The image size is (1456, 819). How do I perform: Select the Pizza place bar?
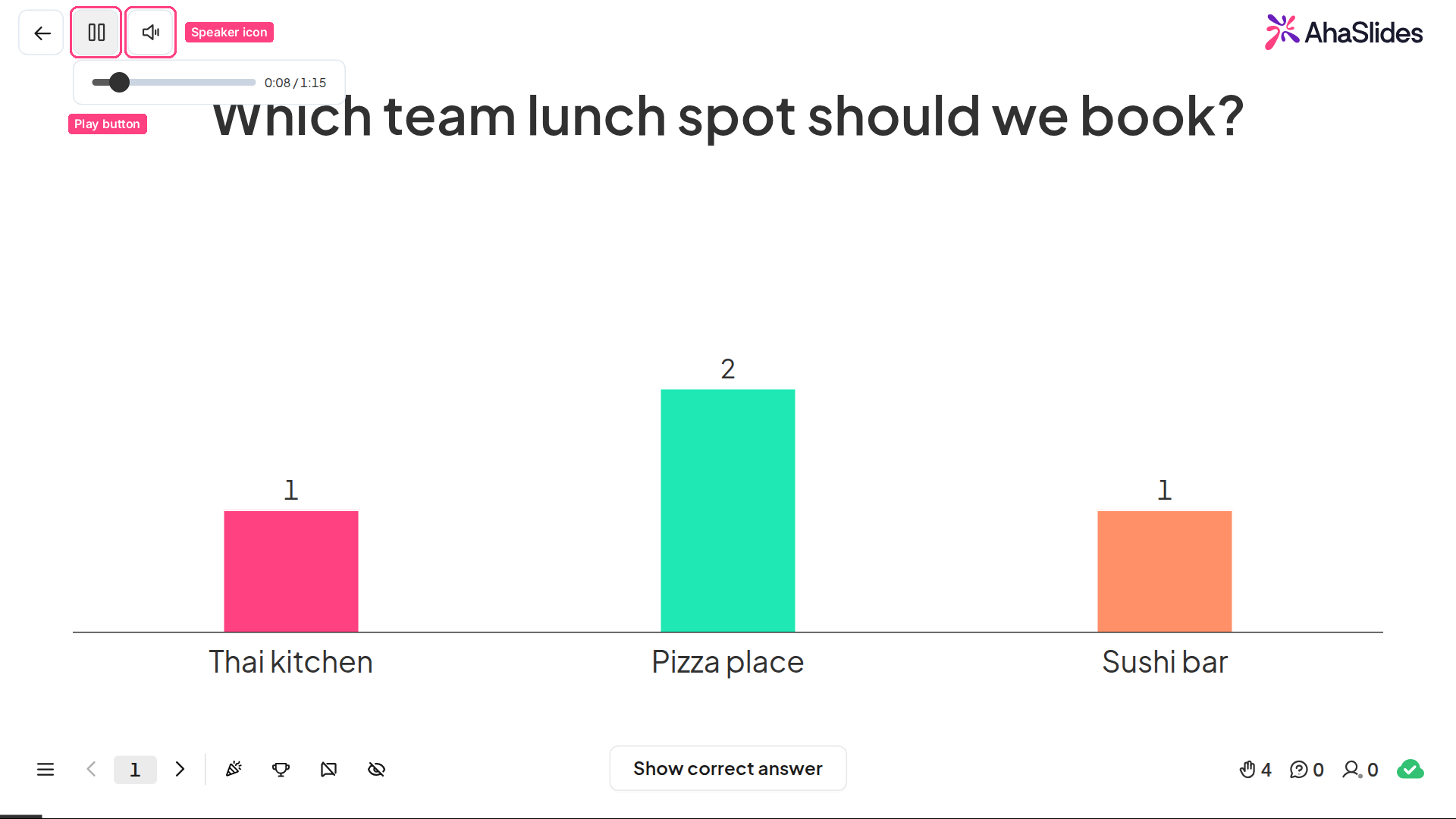[728, 510]
